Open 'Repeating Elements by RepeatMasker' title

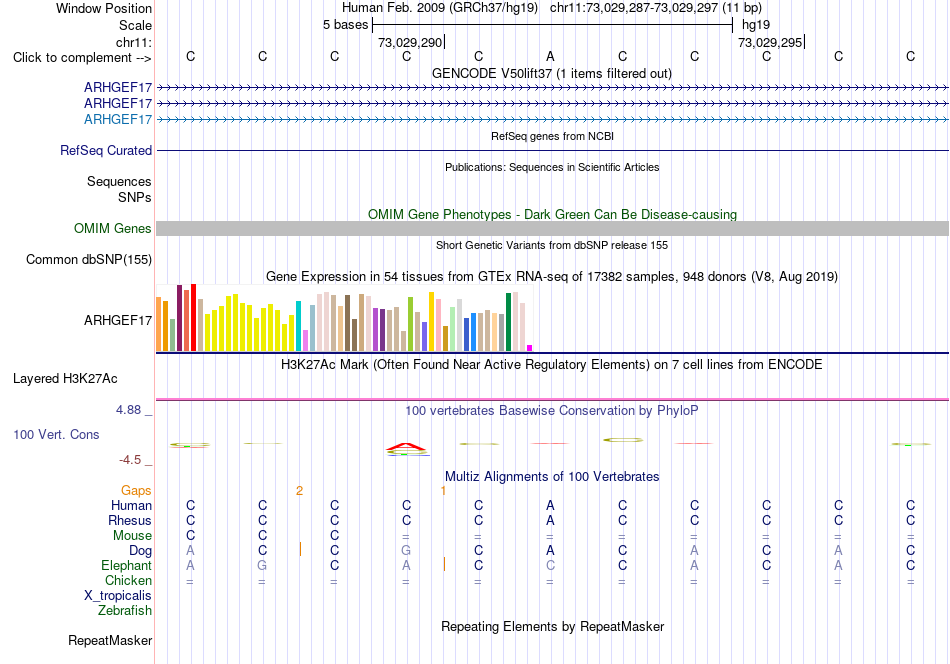(x=552, y=627)
